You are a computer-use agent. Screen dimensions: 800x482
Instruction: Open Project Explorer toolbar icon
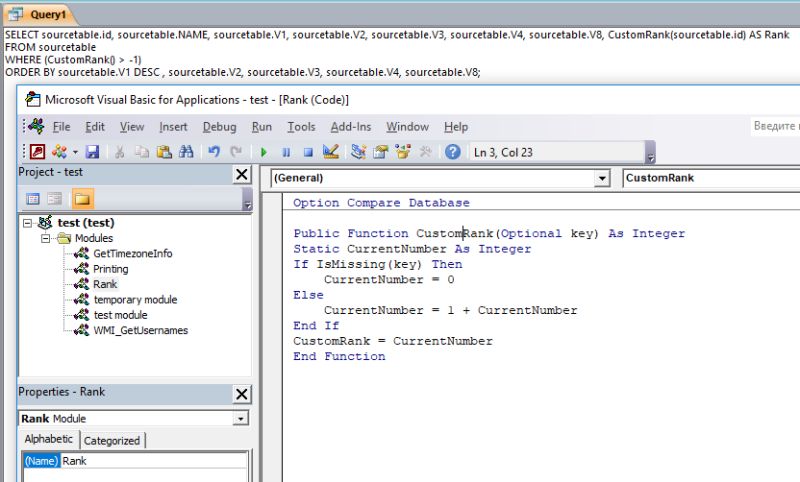click(x=359, y=151)
